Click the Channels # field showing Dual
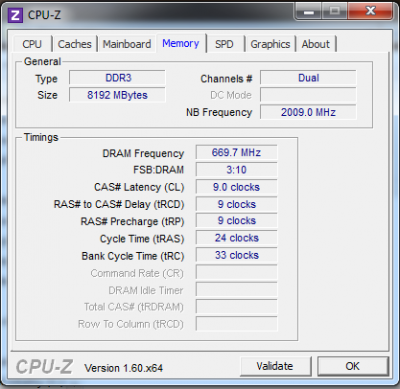This screenshot has width=400, height=389. pos(308,78)
